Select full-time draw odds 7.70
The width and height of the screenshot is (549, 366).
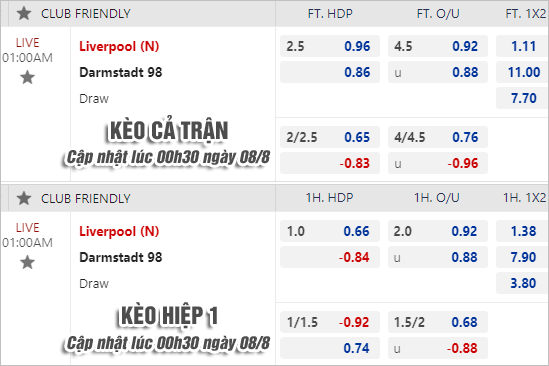tap(522, 98)
